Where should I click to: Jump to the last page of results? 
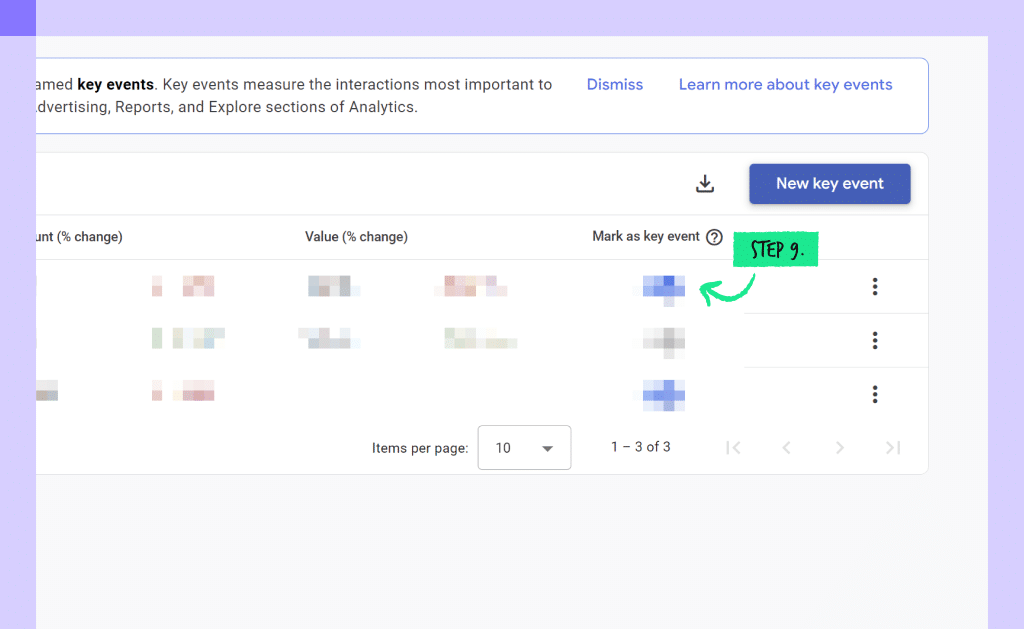pyautogui.click(x=893, y=447)
